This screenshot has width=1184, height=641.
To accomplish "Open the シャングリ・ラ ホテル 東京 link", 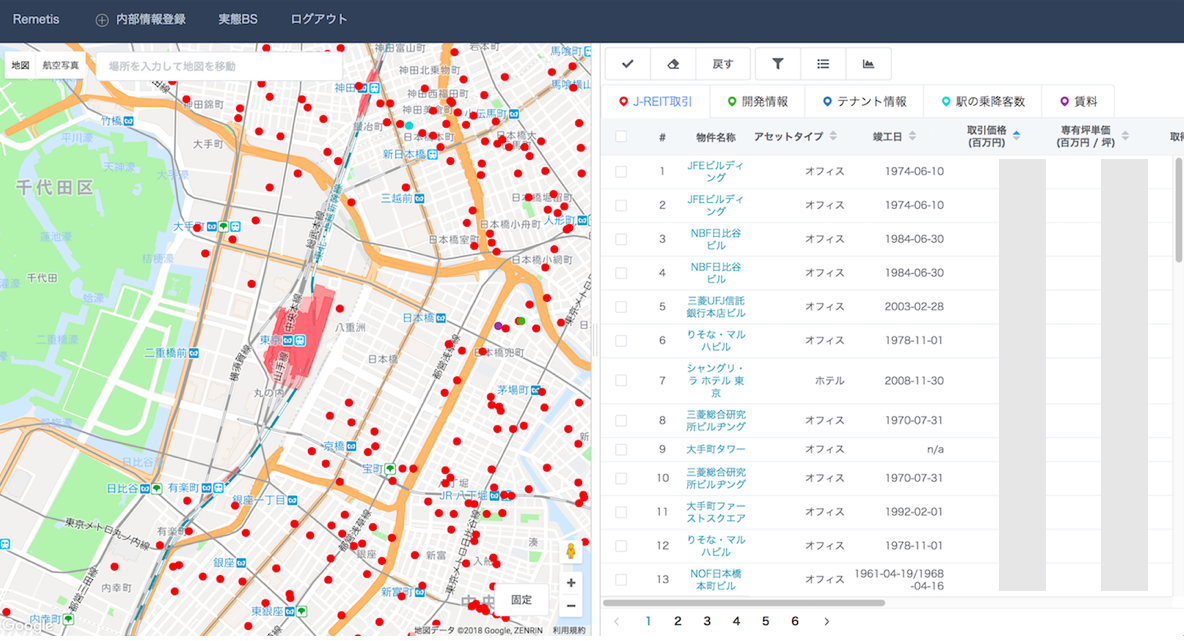I will coord(715,381).
